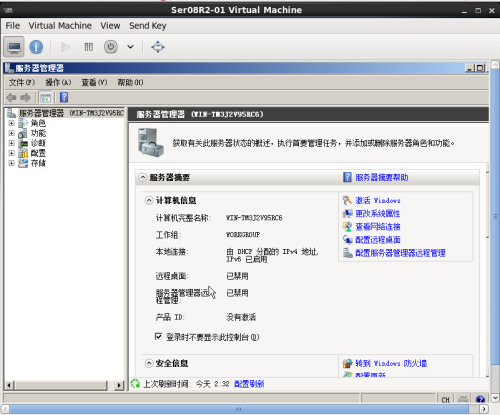Click the icon beside 配置服务器管理器远程管理
500x415 pixels.
(347, 253)
